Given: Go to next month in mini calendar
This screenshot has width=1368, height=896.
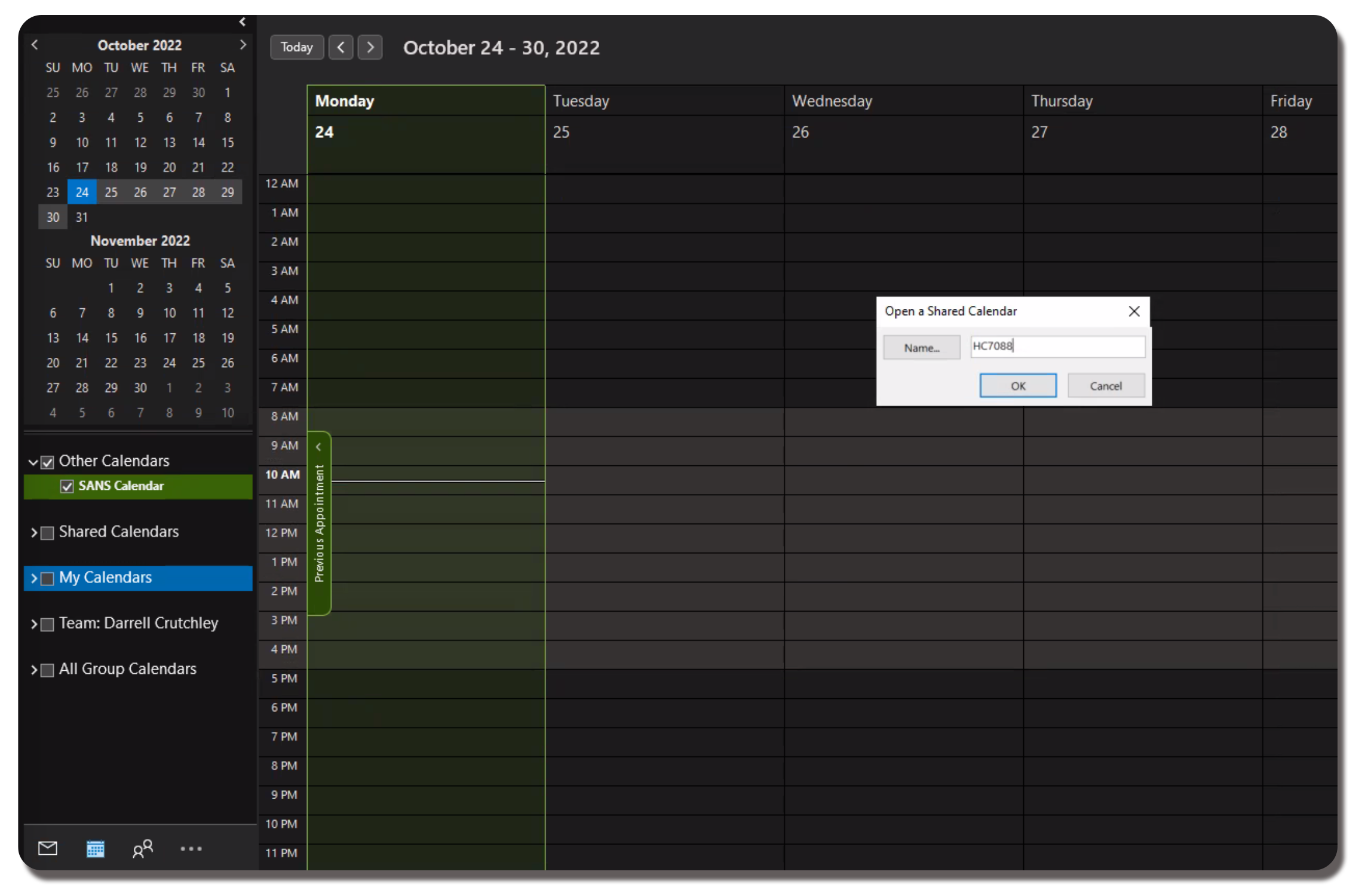Looking at the screenshot, I should coord(243,45).
